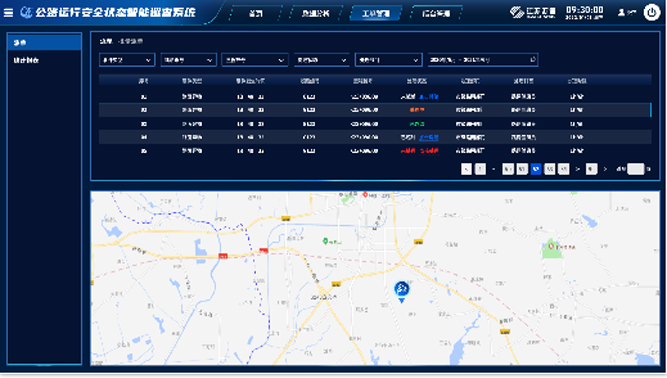667x378 pixels.
Task: Focus the page jump input box in pagination
Action: [x=636, y=169]
